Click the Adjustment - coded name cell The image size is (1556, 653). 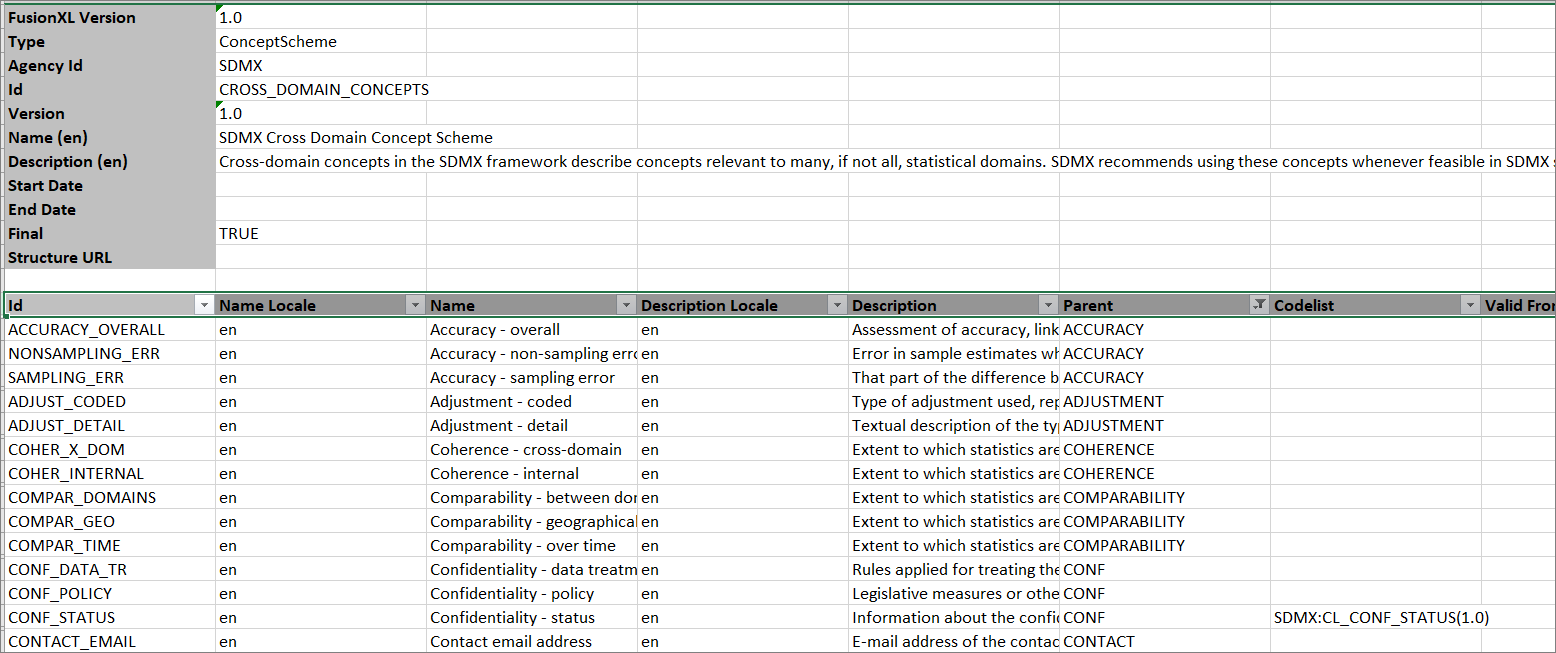501,402
